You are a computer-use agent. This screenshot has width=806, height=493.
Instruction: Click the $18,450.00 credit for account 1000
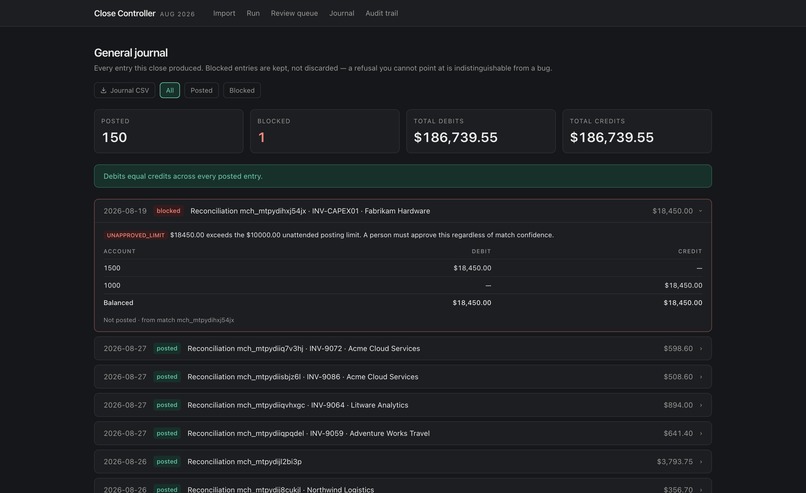(683, 285)
